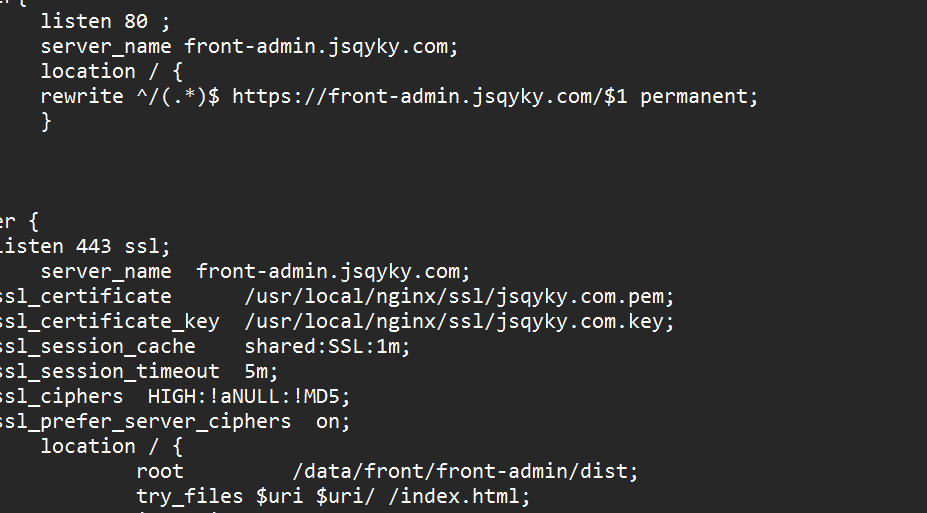
Task: Click the ssl_session_timeout directive
Action: point(108,371)
